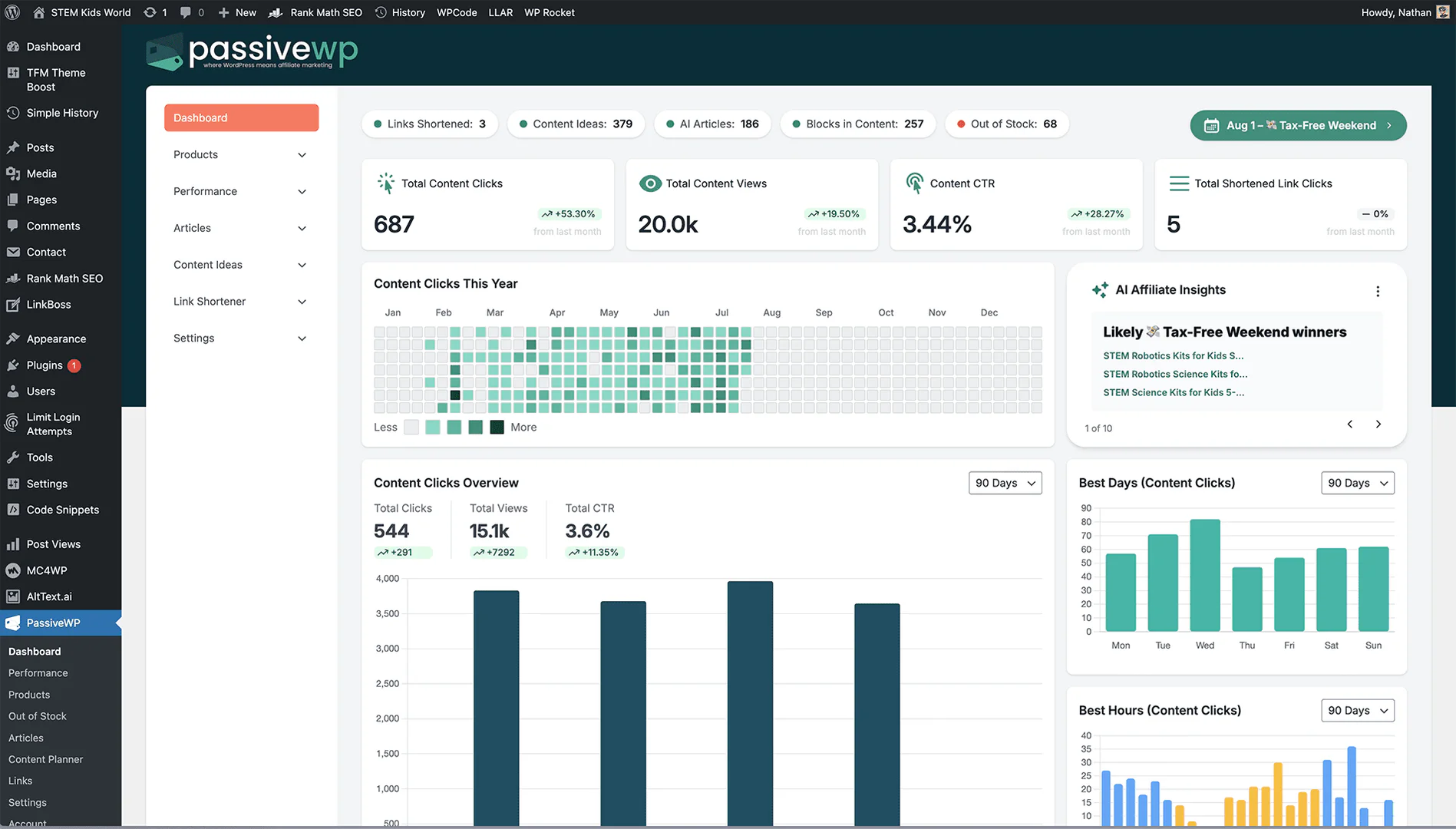
Task: Open the STEM Robotics Kits for Kids link
Action: coord(1173,355)
